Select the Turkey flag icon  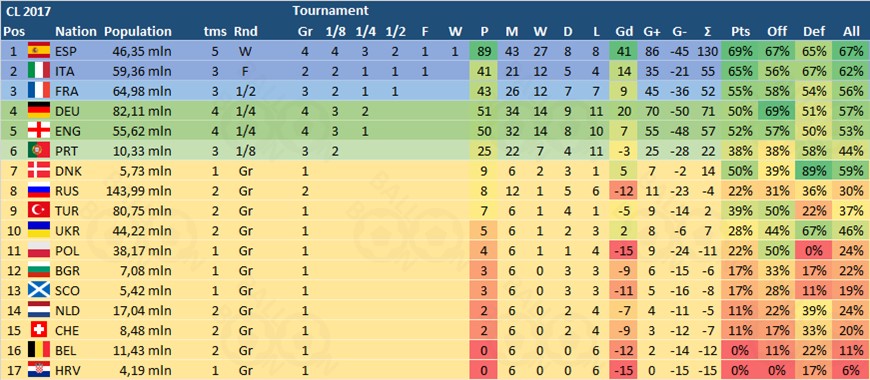[39, 211]
